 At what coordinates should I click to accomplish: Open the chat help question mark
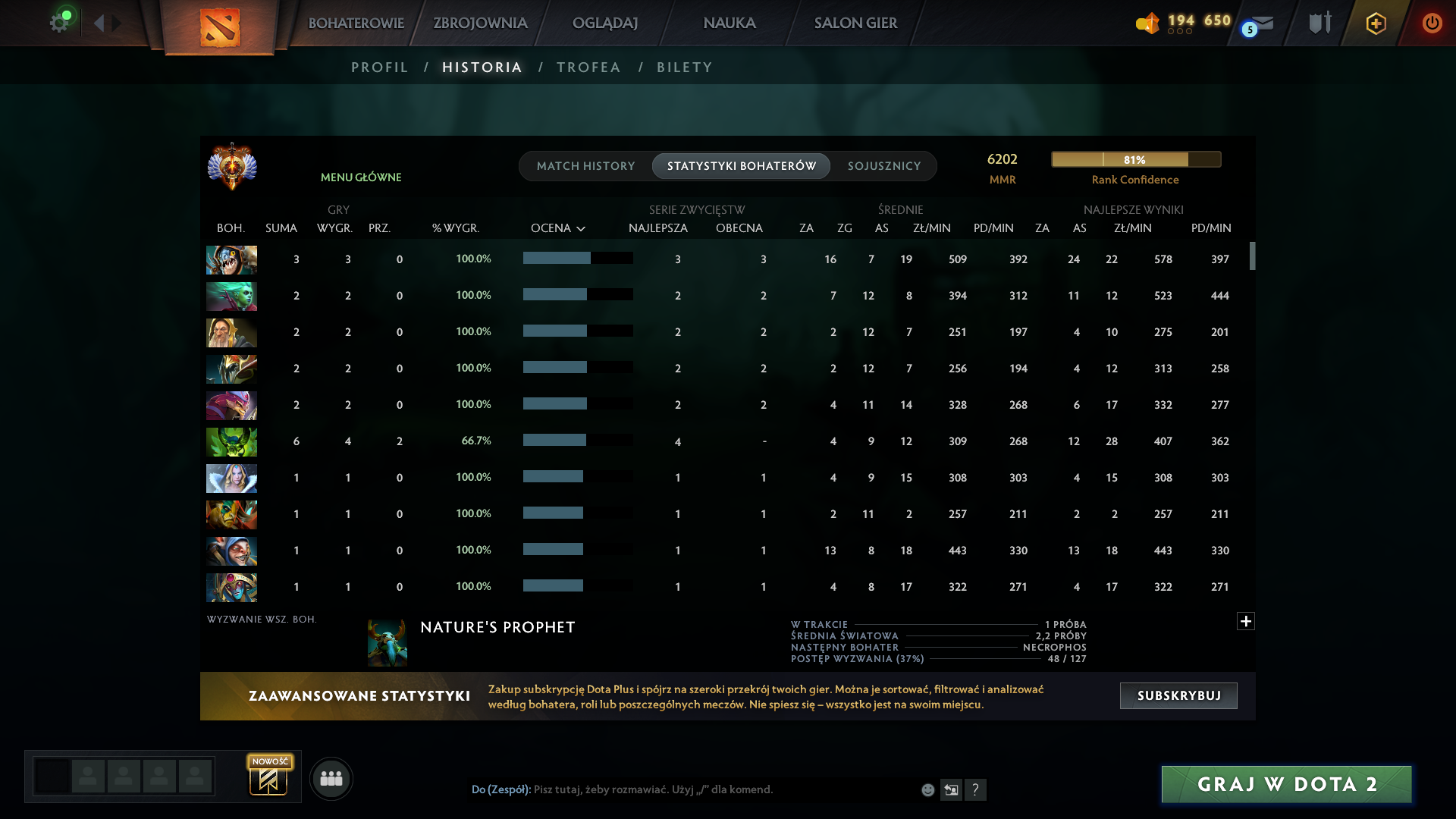coord(976,789)
